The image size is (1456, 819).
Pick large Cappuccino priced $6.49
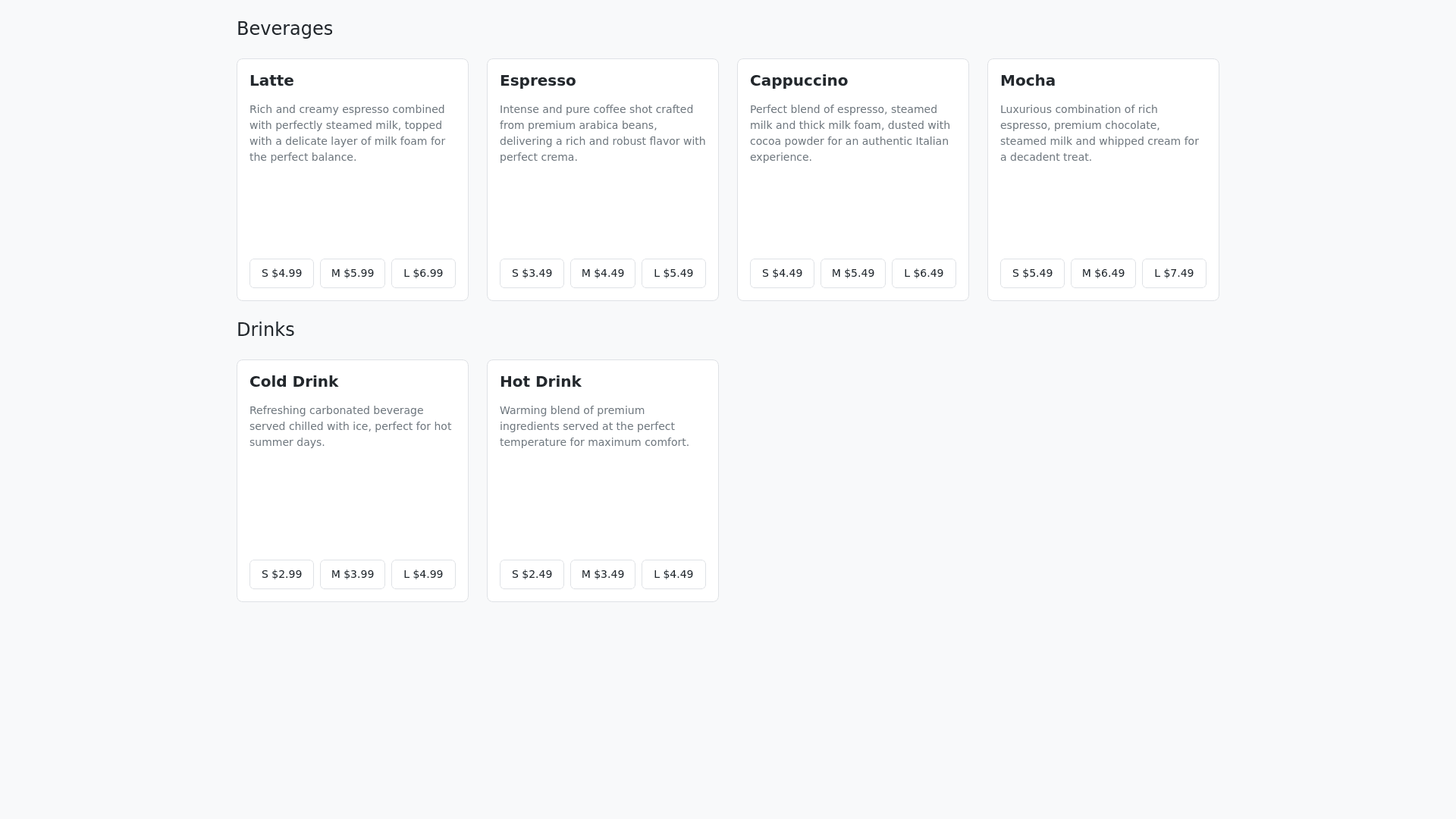click(924, 273)
